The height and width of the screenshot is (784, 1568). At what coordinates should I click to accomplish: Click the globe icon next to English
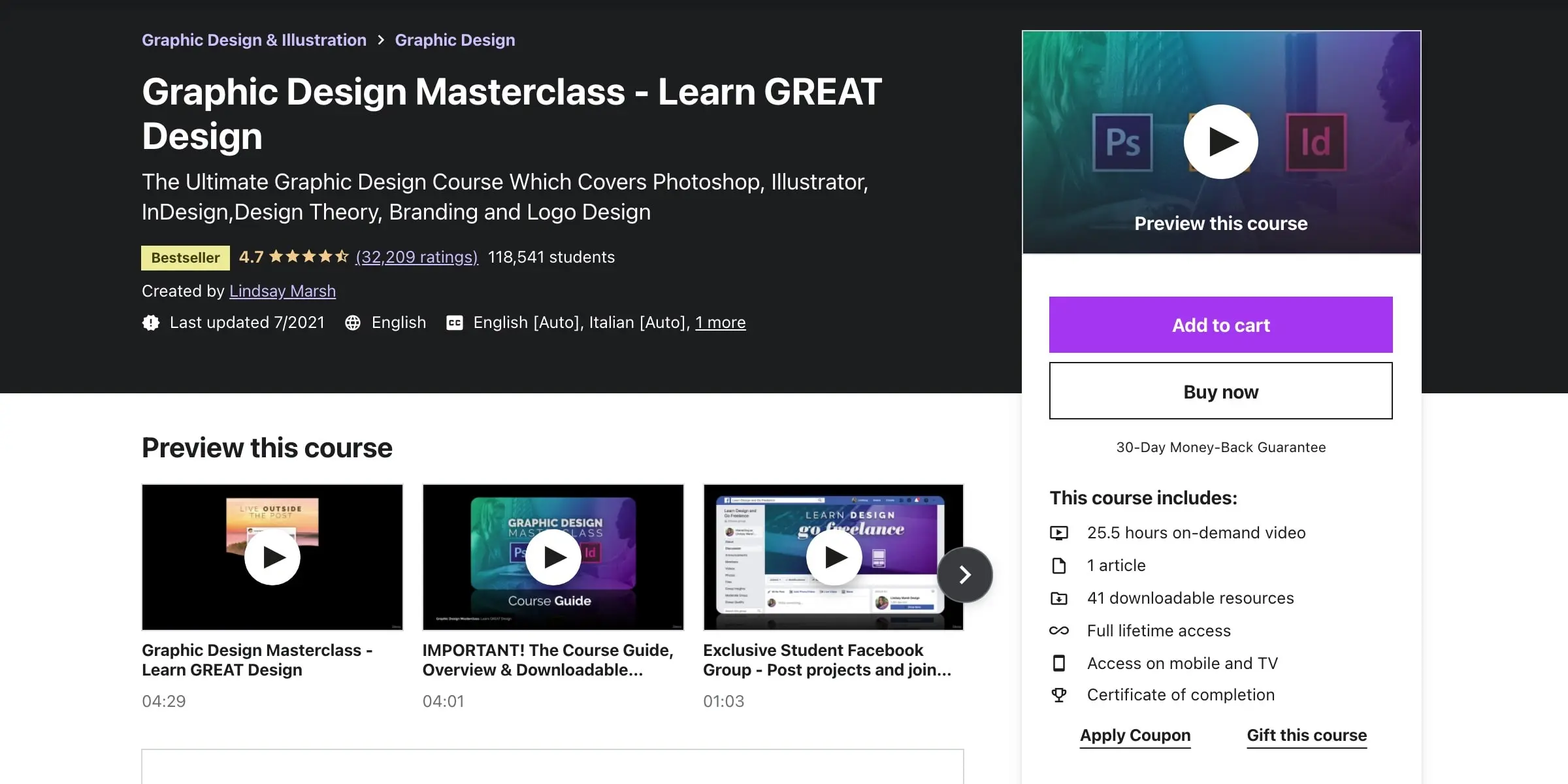353,322
